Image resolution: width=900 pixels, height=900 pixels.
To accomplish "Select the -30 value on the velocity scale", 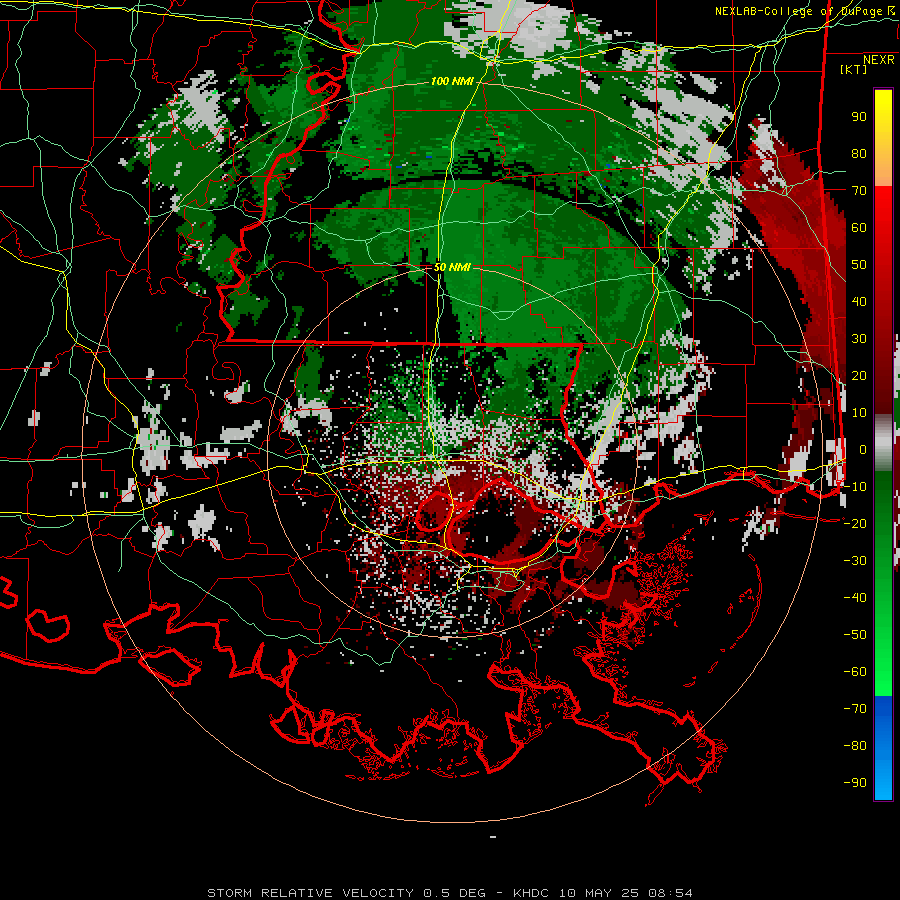I will (855, 561).
